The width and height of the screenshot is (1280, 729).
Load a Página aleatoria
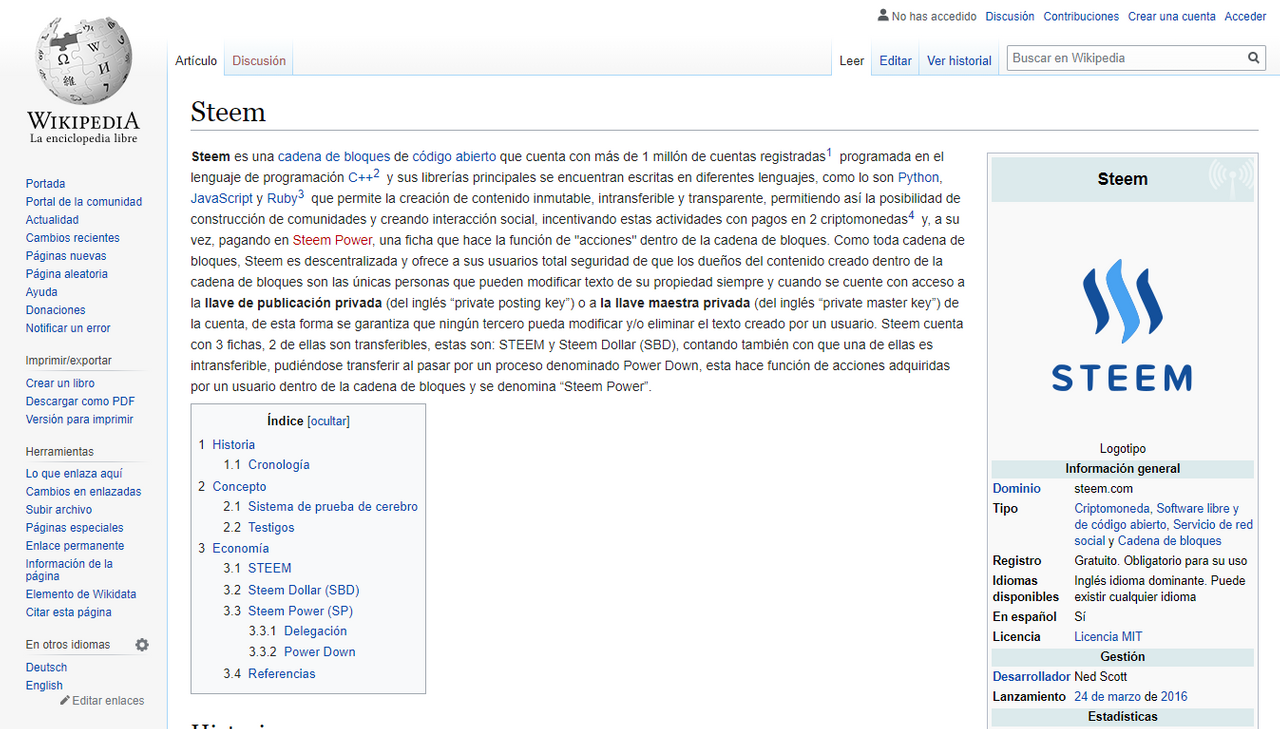[x=67, y=274]
